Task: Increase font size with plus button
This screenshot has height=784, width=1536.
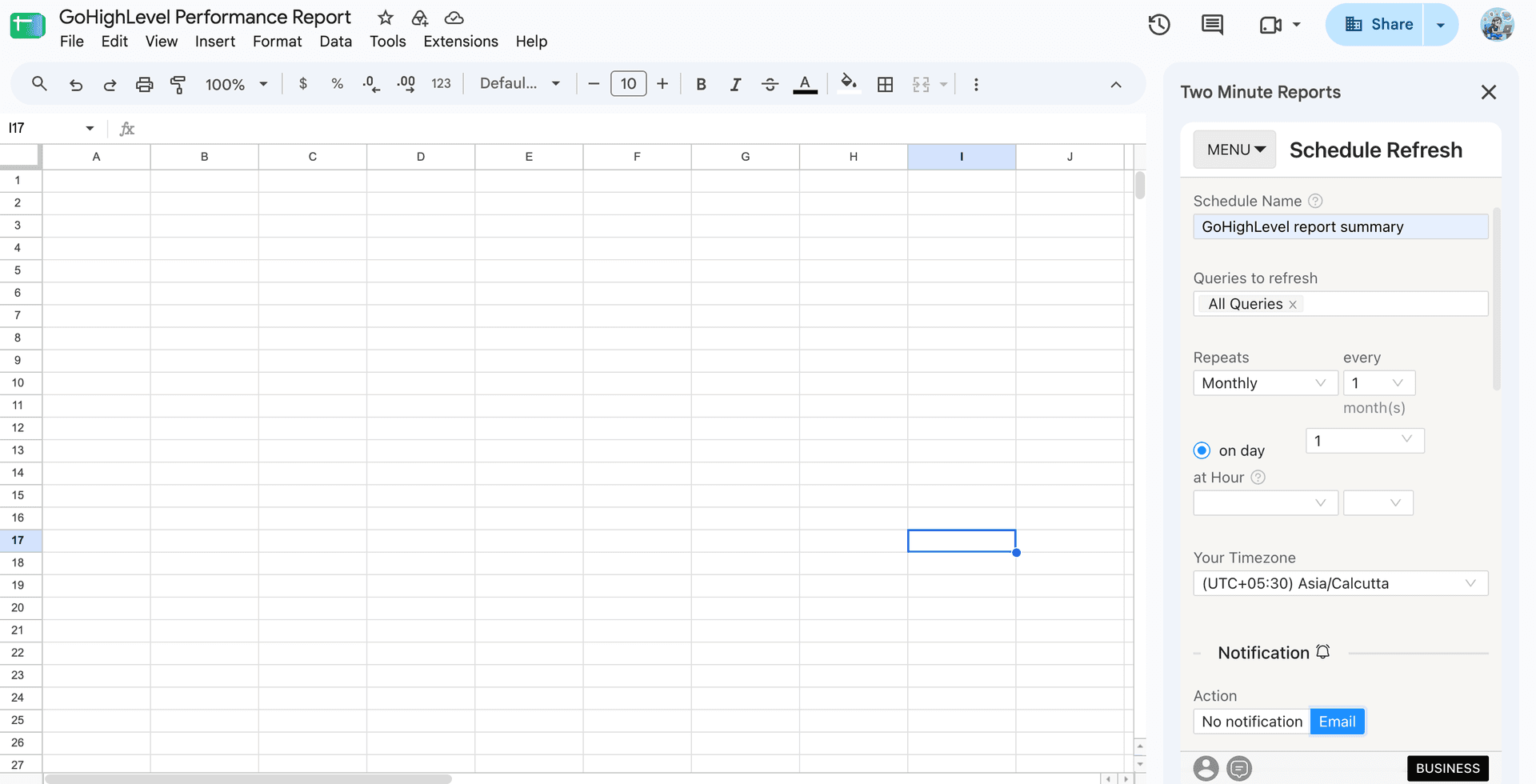Action: pyautogui.click(x=662, y=84)
